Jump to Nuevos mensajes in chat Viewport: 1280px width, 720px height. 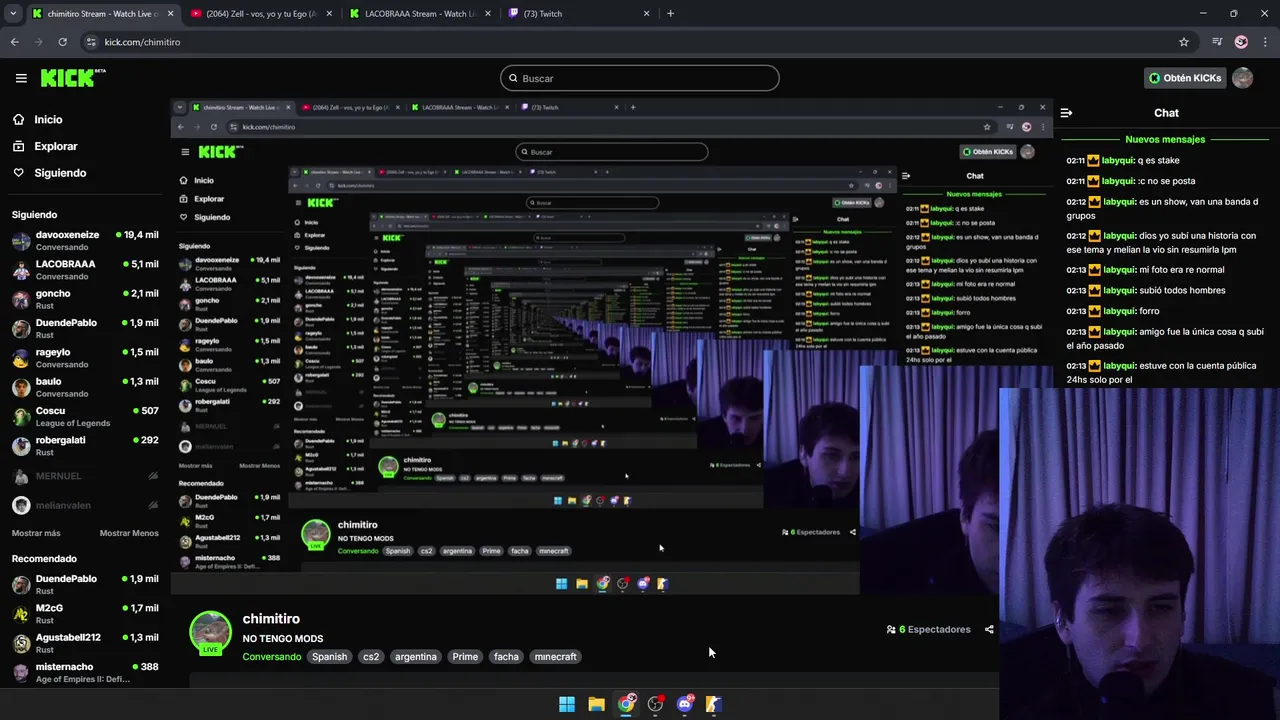[1165, 139]
